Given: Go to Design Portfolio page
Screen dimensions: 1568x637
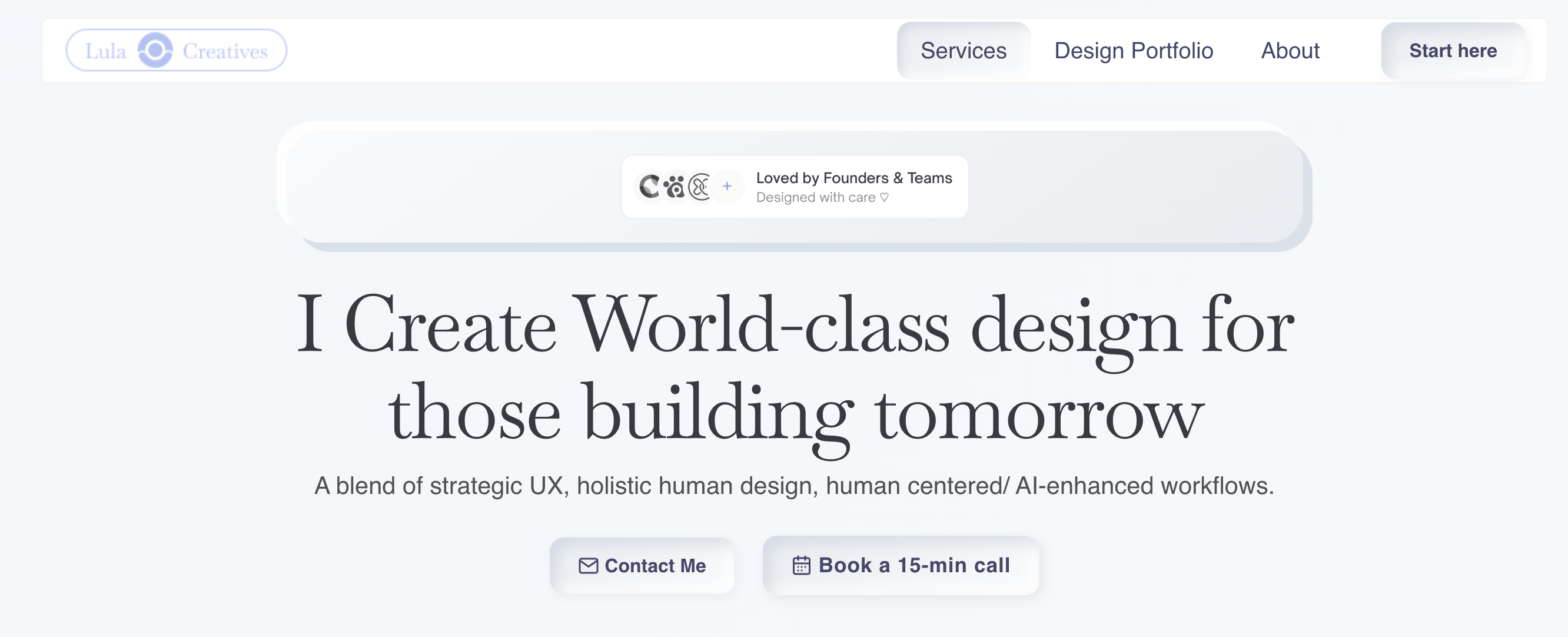Looking at the screenshot, I should pos(1134,51).
